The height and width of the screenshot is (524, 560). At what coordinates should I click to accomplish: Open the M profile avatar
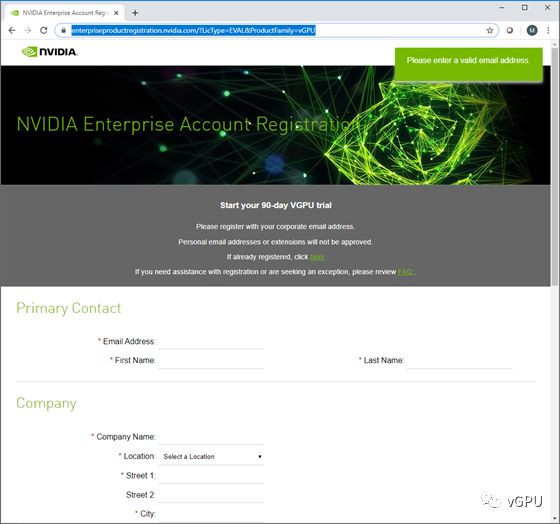coord(532,30)
